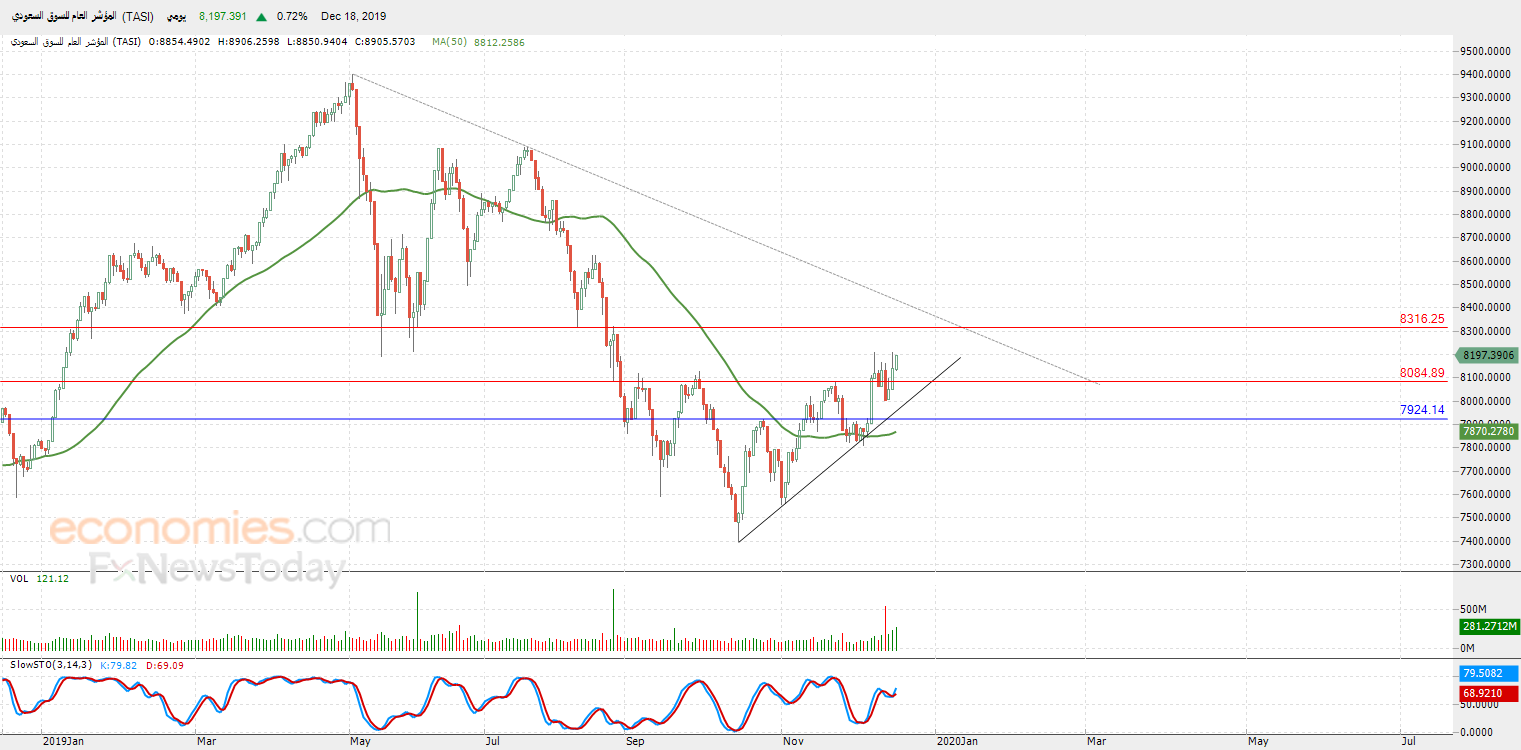
Task: Click the 2020Jan mark on time axis
Action: [x=958, y=741]
